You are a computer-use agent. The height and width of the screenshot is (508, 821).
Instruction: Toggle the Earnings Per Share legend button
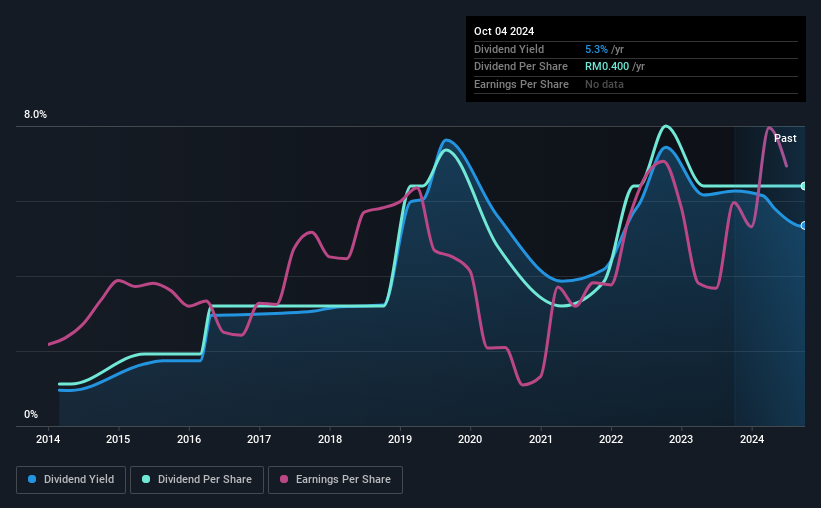tap(335, 480)
